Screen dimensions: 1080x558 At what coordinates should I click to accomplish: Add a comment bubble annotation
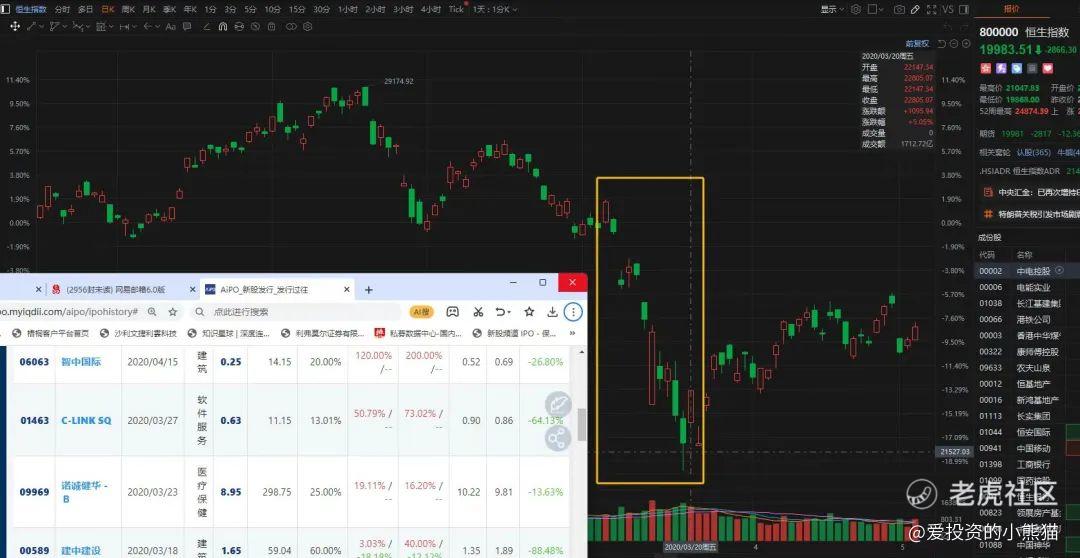187,26
